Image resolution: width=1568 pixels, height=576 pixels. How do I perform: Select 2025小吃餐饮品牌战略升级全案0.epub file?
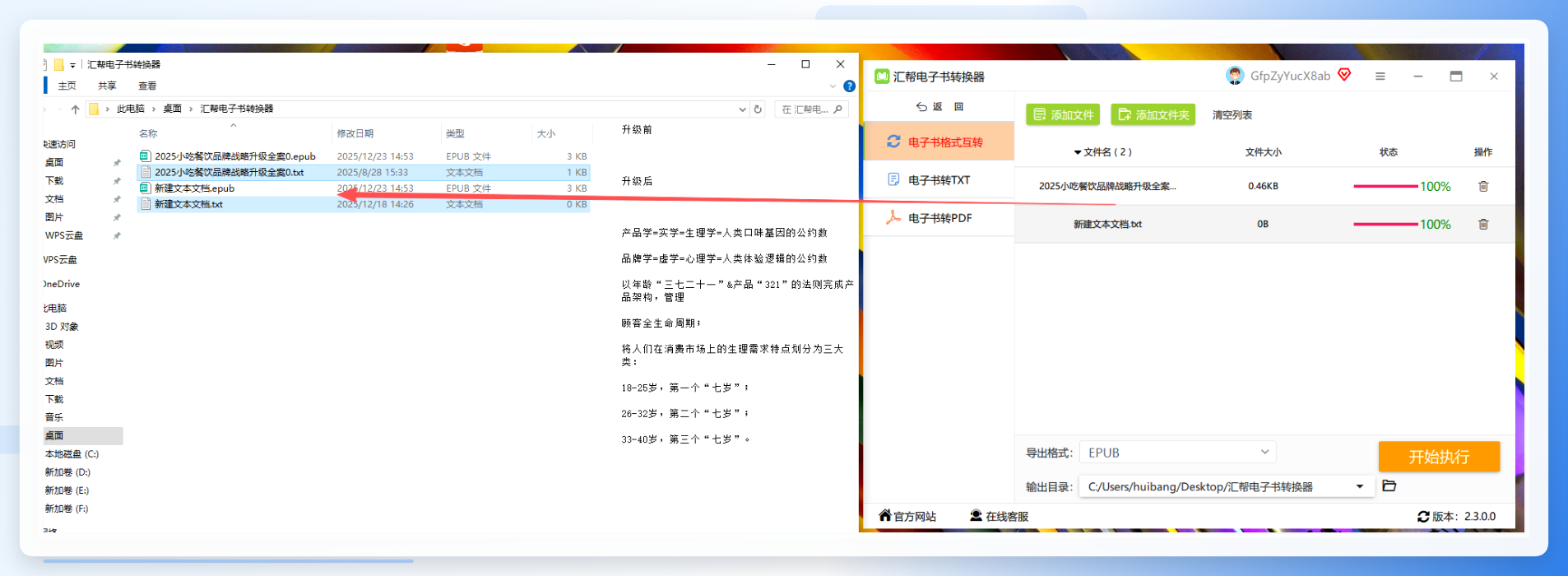point(364,156)
